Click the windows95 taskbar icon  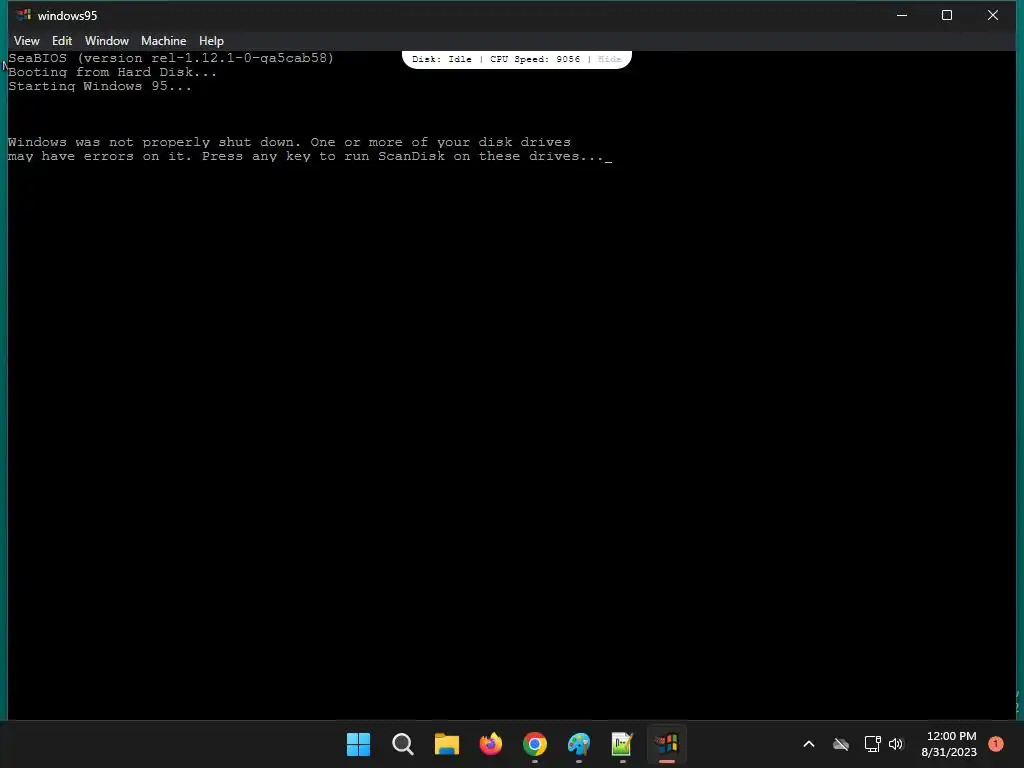tap(667, 744)
